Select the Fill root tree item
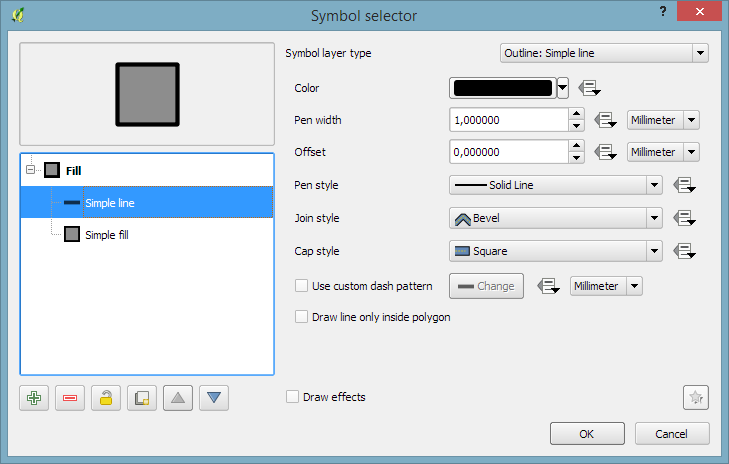The height and width of the screenshot is (464, 729). pyautogui.click(x=73, y=170)
